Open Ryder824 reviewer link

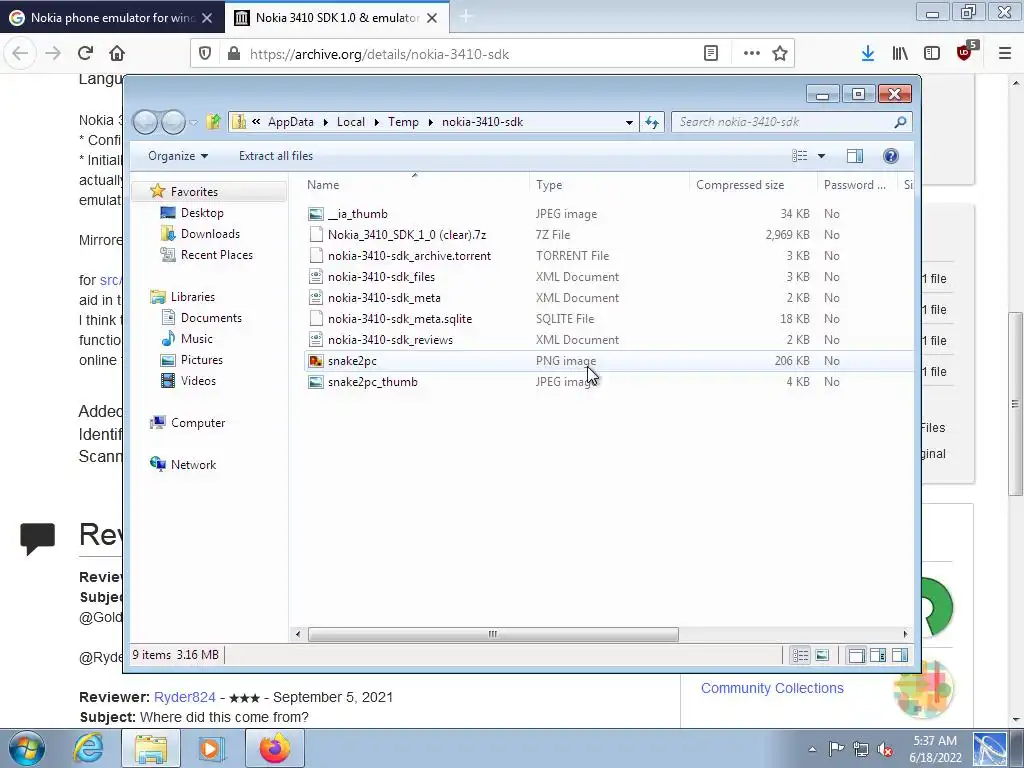click(184, 697)
